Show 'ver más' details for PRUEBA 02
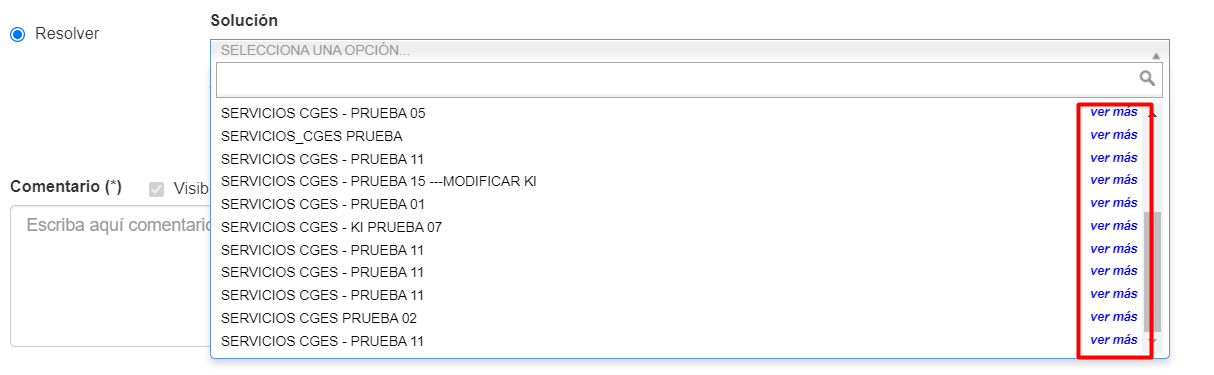 point(1113,317)
